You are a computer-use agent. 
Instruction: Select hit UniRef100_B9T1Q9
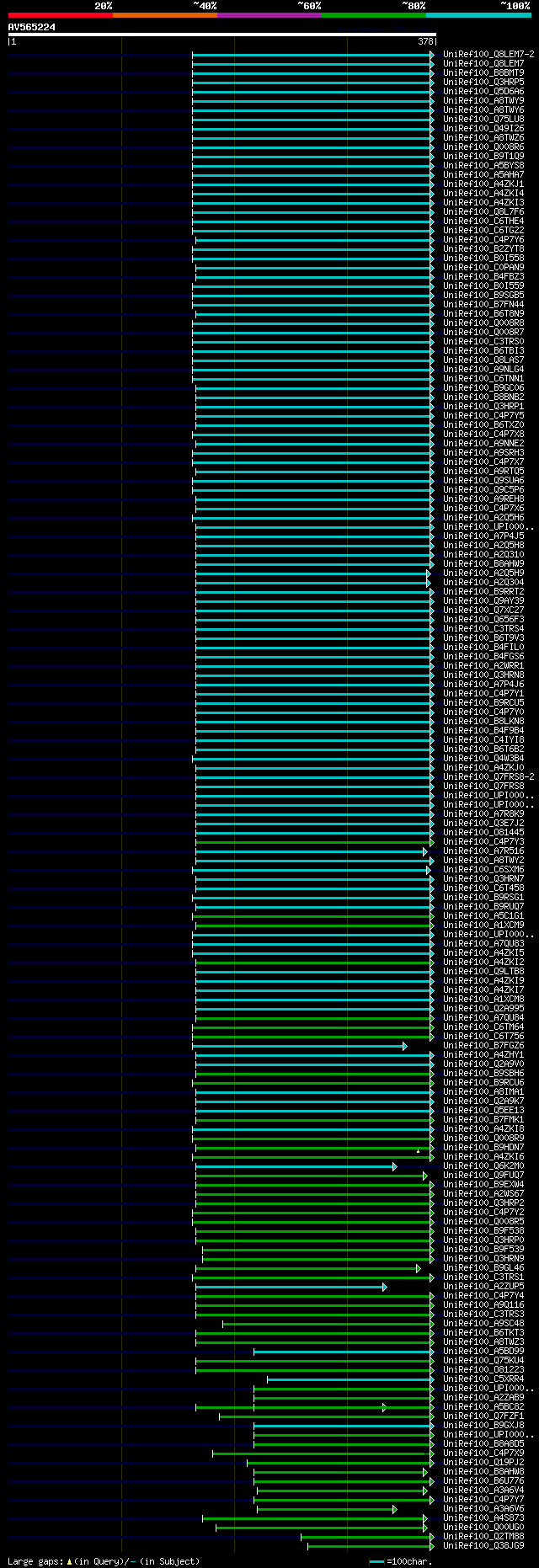tap(483, 156)
